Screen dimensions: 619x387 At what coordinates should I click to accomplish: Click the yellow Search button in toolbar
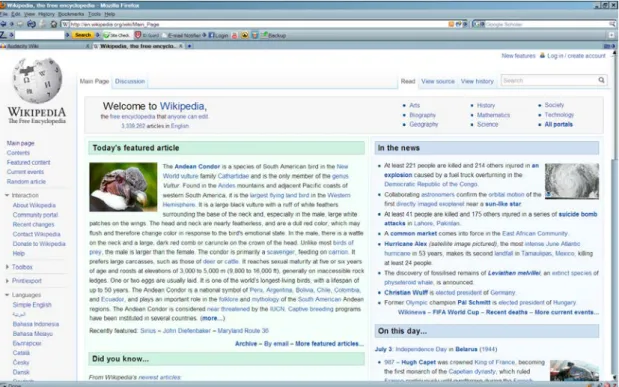[83, 35]
